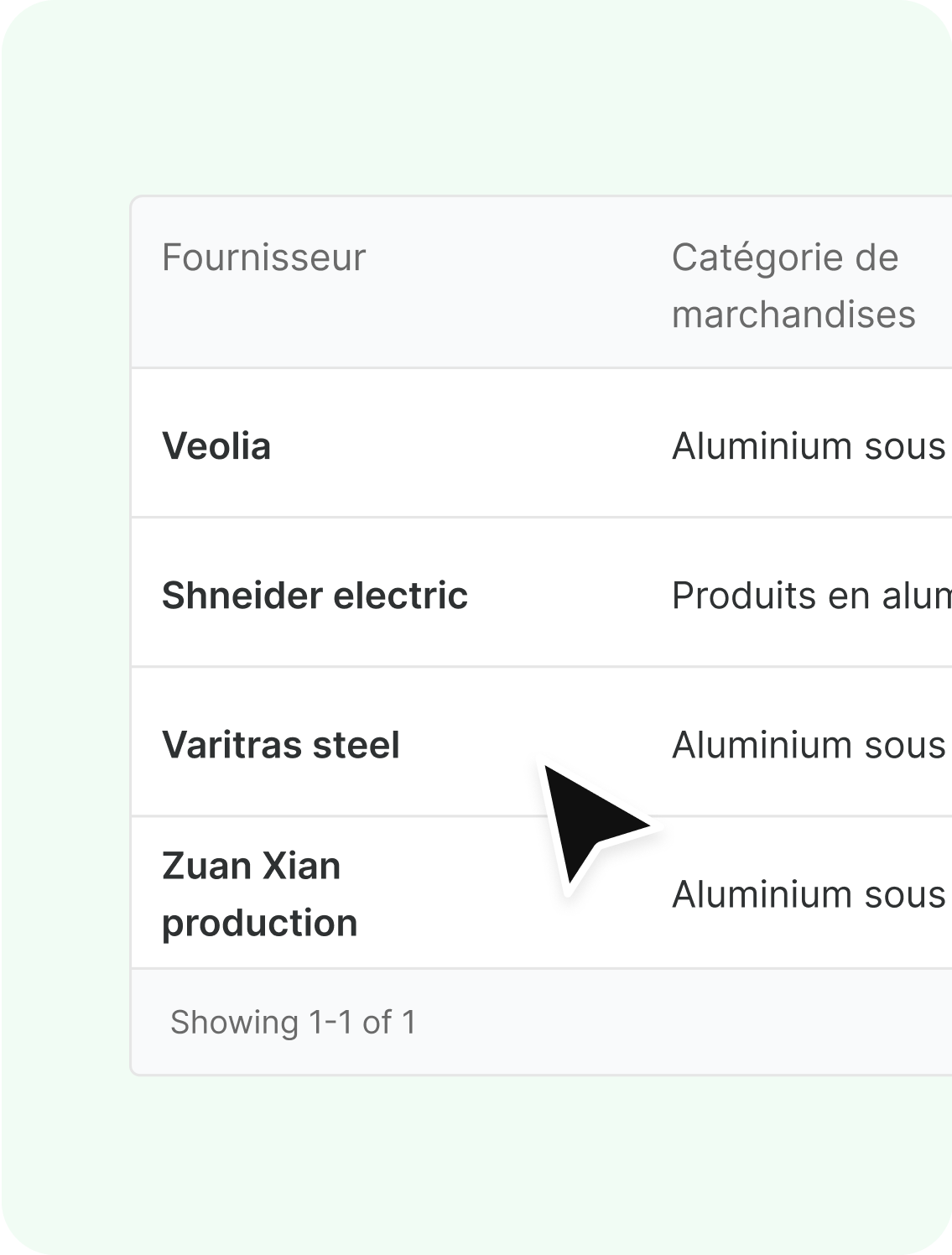Sort by Catégorie de marchandises header
952x1255 pixels.
pyautogui.click(x=793, y=285)
